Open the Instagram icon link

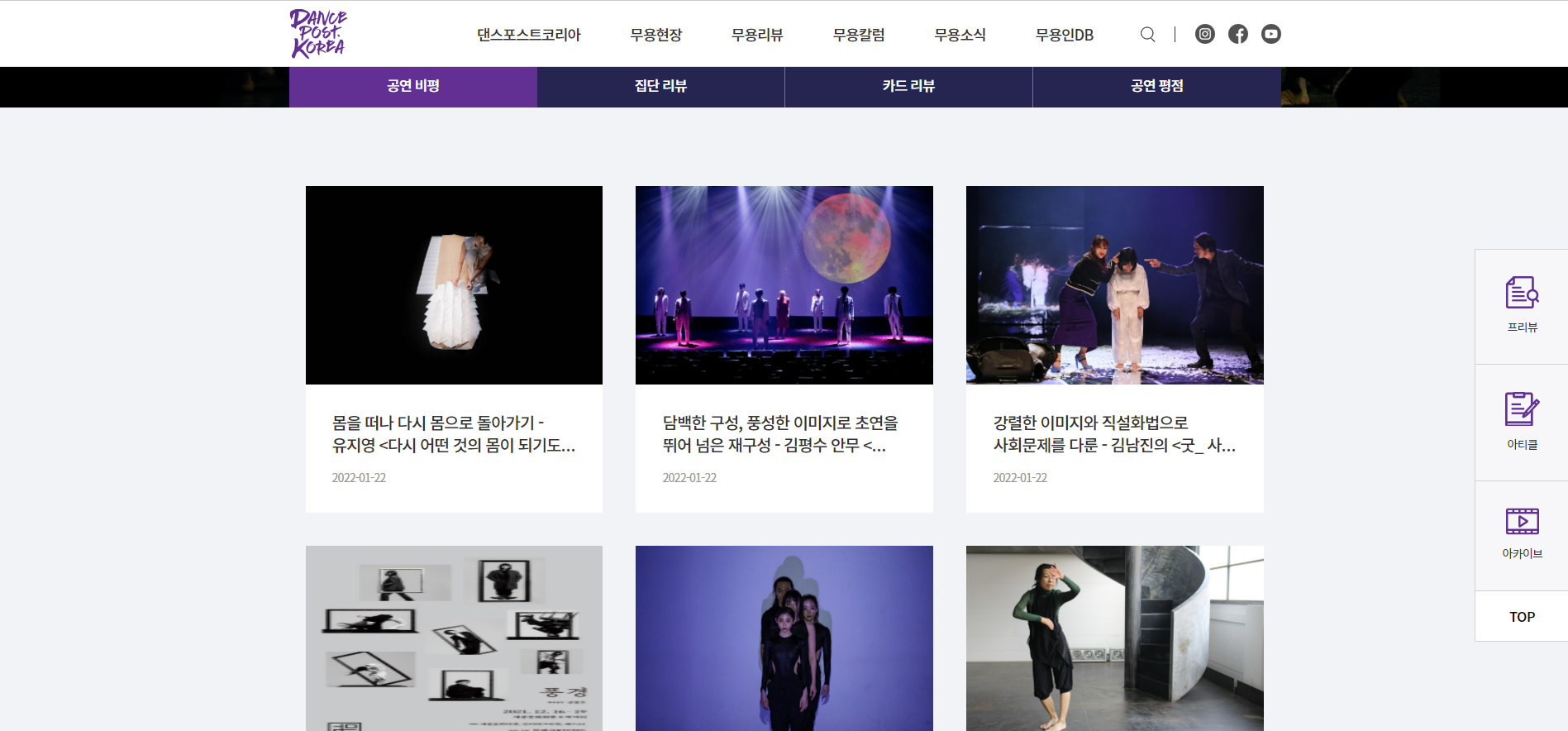click(1204, 34)
